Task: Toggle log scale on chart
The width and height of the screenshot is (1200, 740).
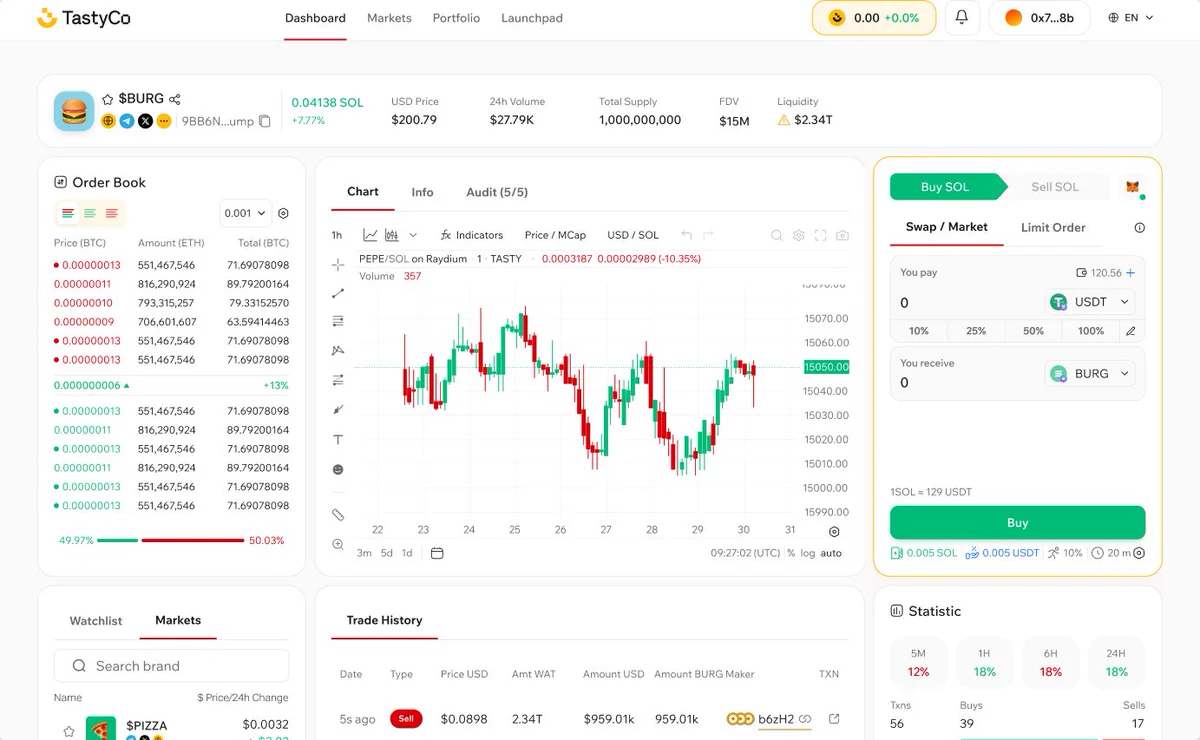Action: [x=807, y=553]
